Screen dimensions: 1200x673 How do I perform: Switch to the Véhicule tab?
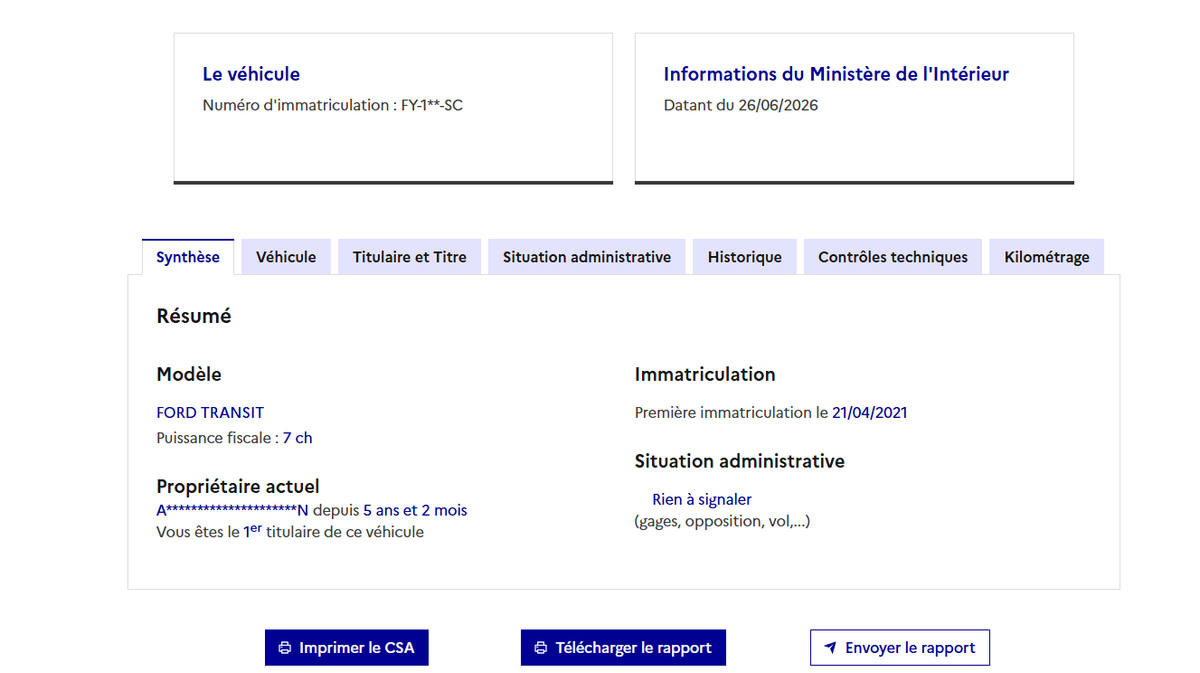(x=286, y=257)
